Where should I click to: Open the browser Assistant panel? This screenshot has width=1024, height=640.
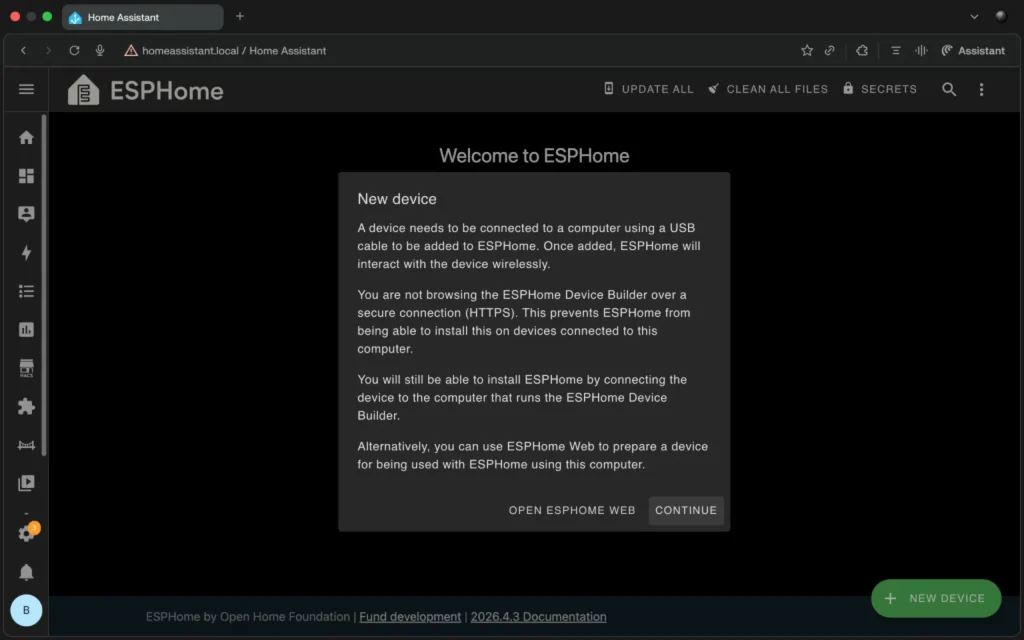pyautogui.click(x=972, y=50)
